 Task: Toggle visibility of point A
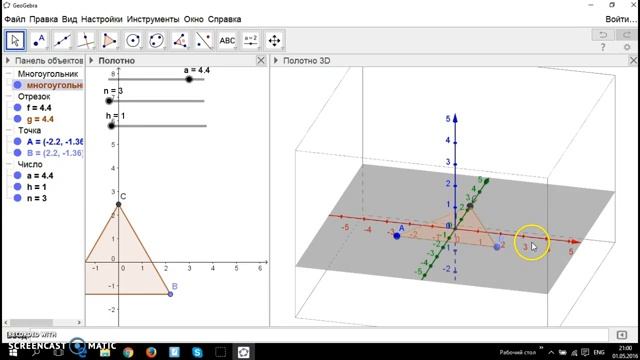click(17, 142)
